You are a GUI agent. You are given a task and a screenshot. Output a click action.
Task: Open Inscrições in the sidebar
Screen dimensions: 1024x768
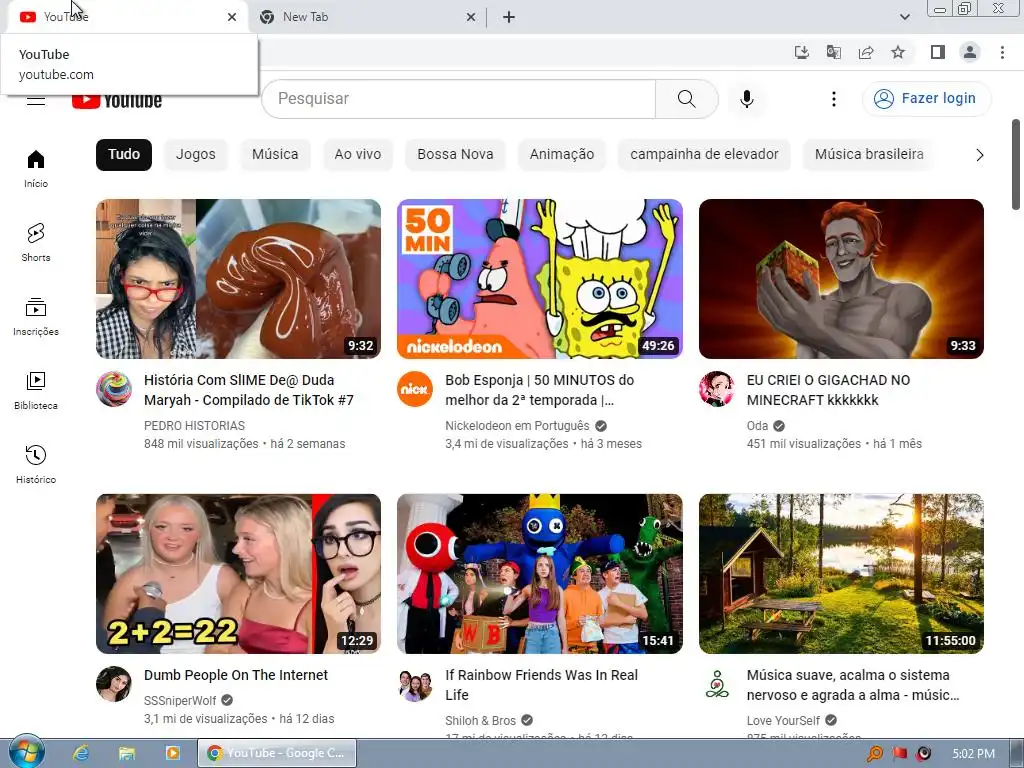coord(36,317)
